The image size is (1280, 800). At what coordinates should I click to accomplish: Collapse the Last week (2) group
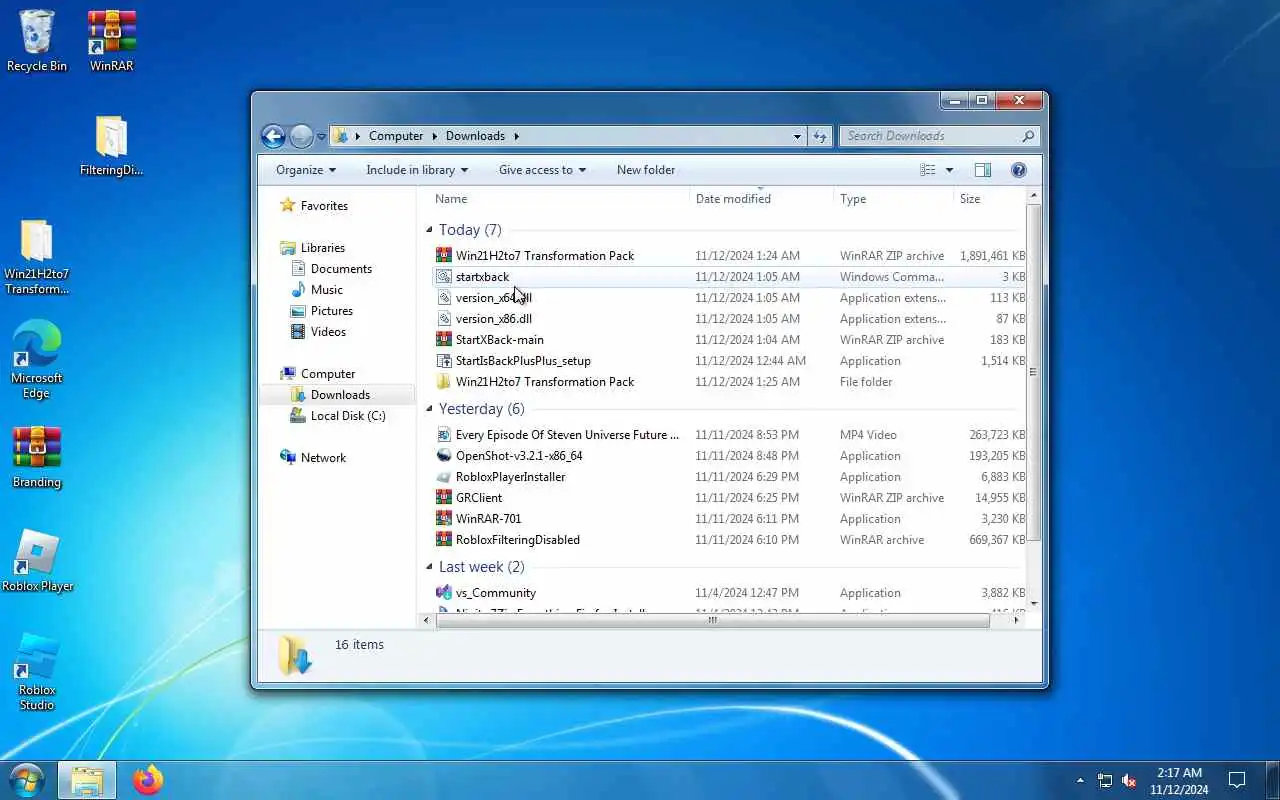tap(430, 567)
